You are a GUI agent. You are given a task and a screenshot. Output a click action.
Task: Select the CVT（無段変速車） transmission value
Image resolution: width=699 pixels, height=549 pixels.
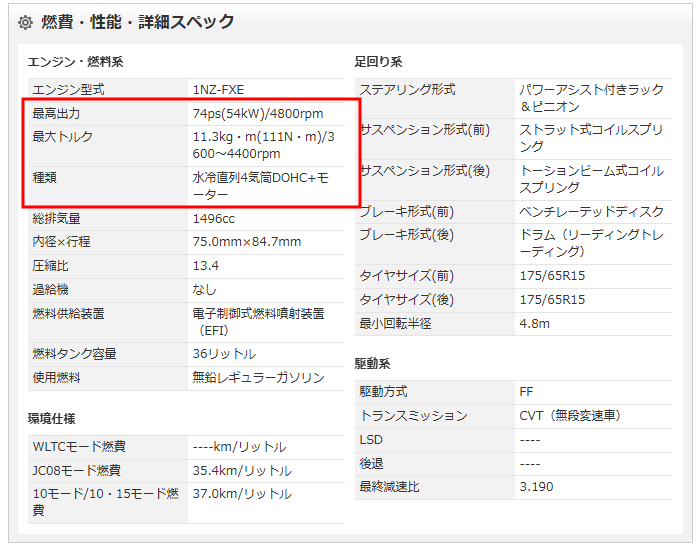click(570, 416)
